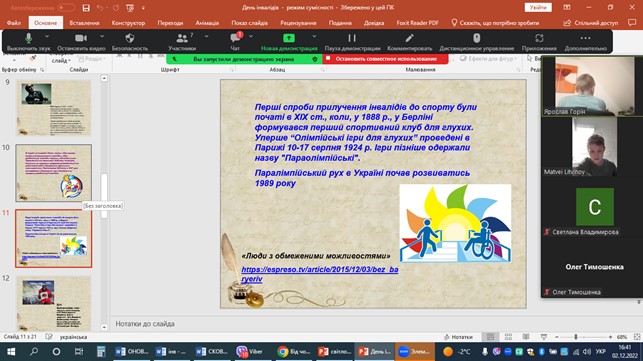Pause the screen share demonstration

pos(352,38)
